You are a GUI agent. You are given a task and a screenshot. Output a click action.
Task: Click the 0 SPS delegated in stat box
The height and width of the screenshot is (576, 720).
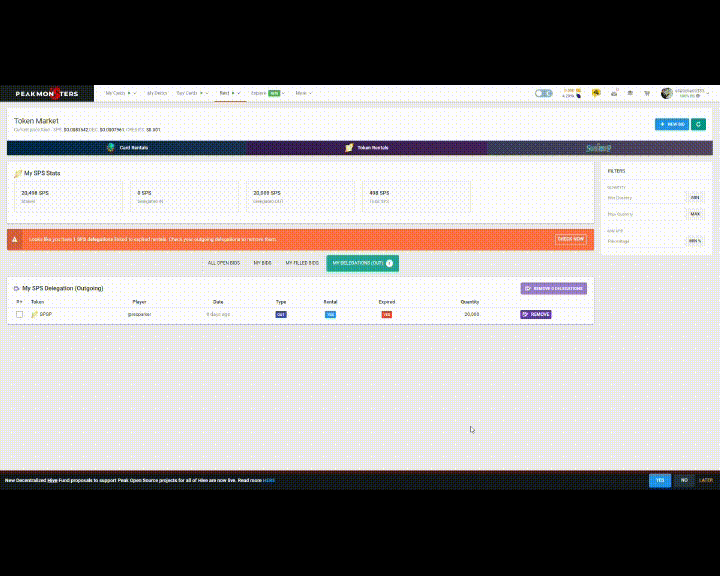coord(184,197)
